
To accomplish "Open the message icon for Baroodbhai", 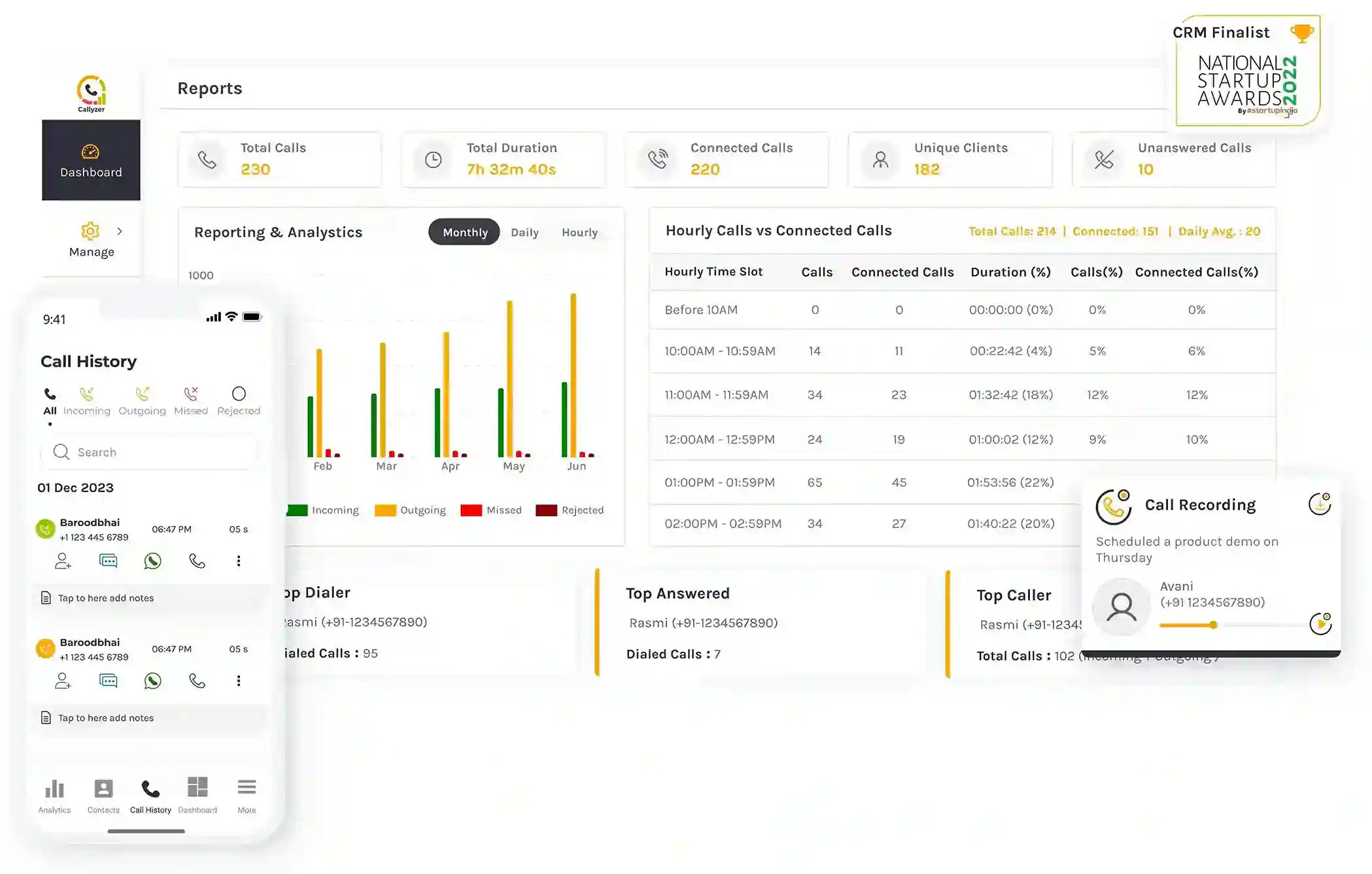I will 108,561.
